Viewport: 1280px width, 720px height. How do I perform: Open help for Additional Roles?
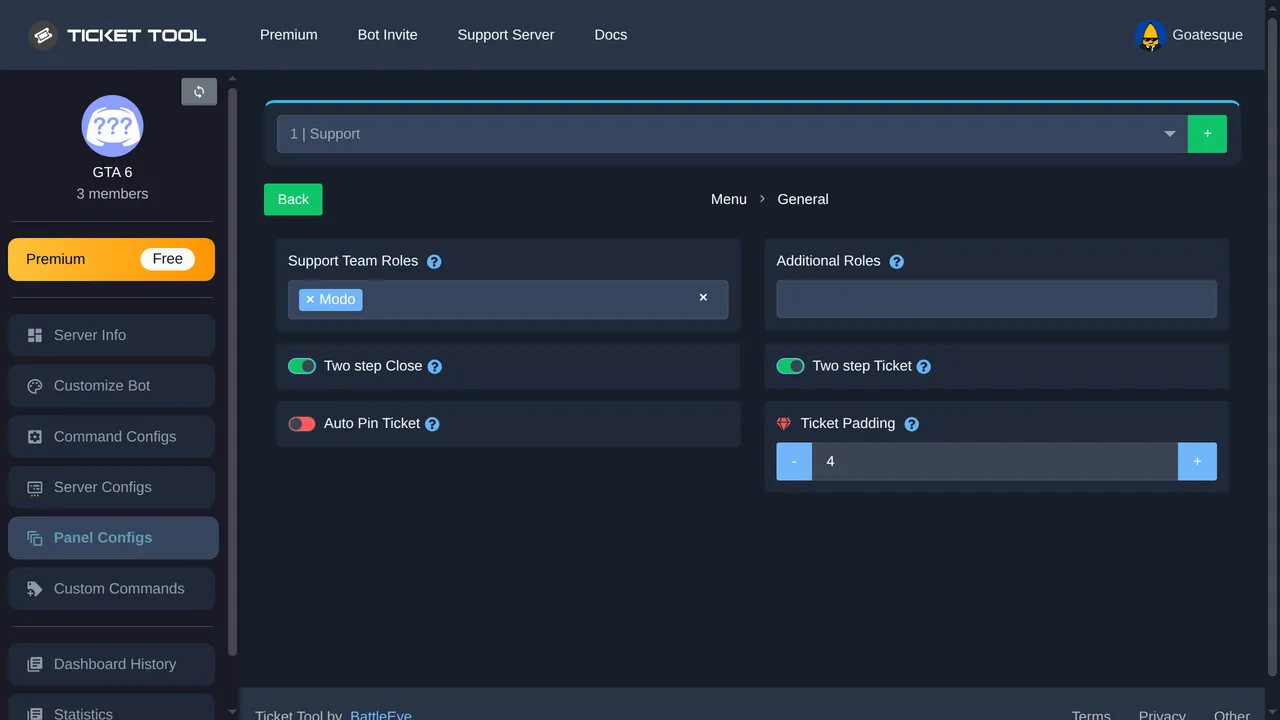[x=897, y=262]
